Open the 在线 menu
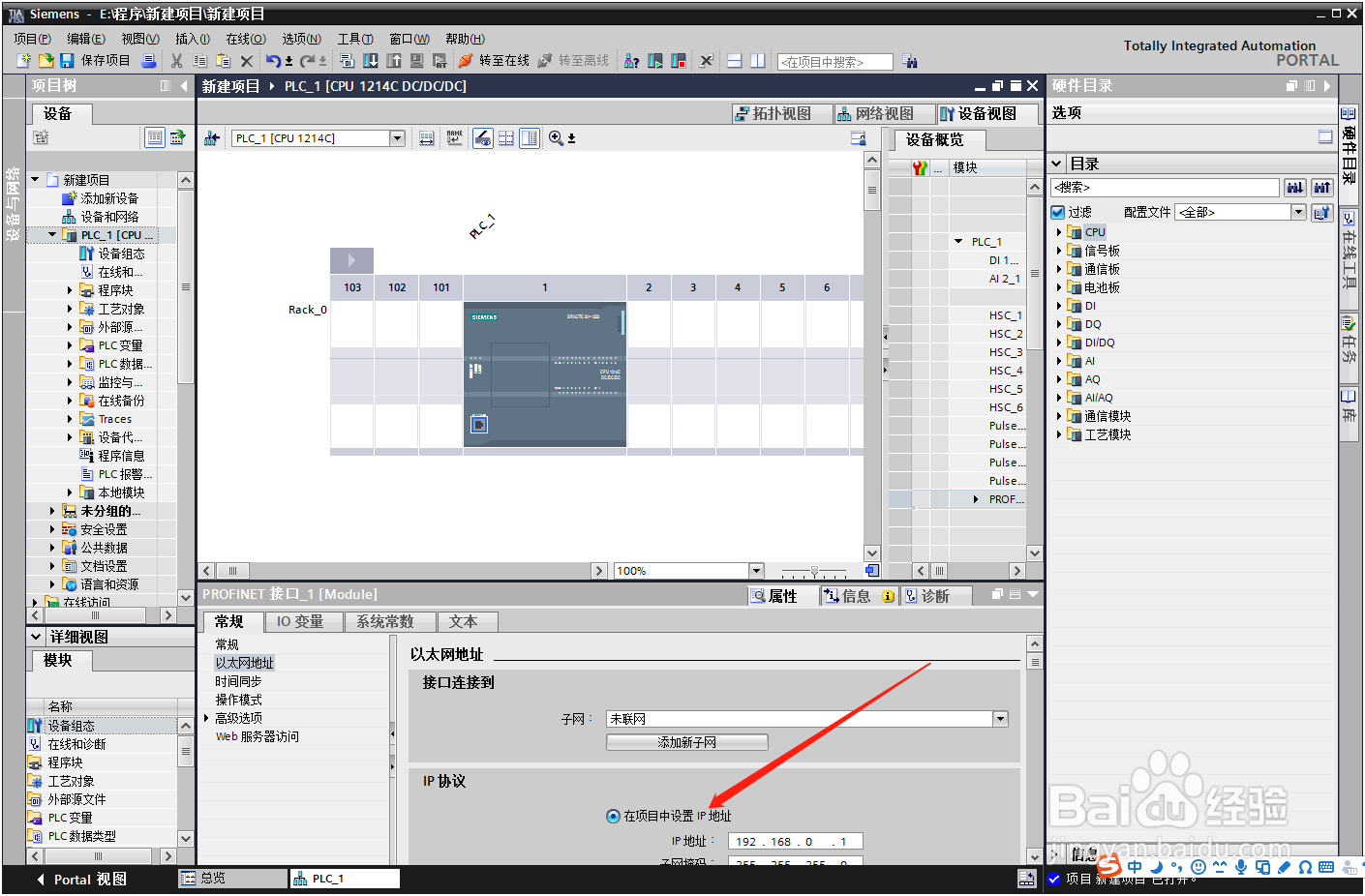This screenshot has width=1365, height=896. 245,39
